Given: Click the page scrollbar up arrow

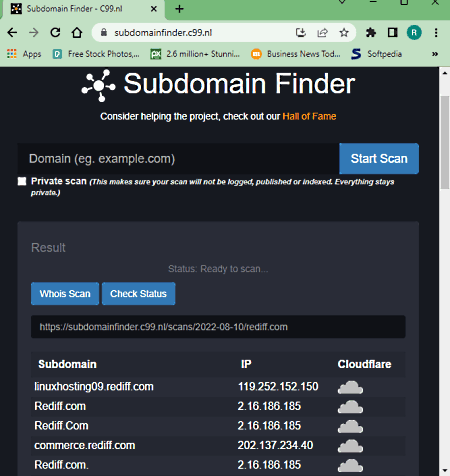Looking at the screenshot, I should click(x=445, y=73).
